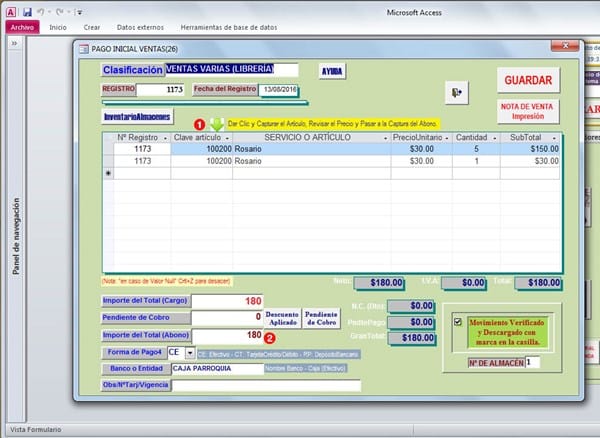The image size is (600, 438).
Task: Click the GUARDAR button
Action: 529,78
